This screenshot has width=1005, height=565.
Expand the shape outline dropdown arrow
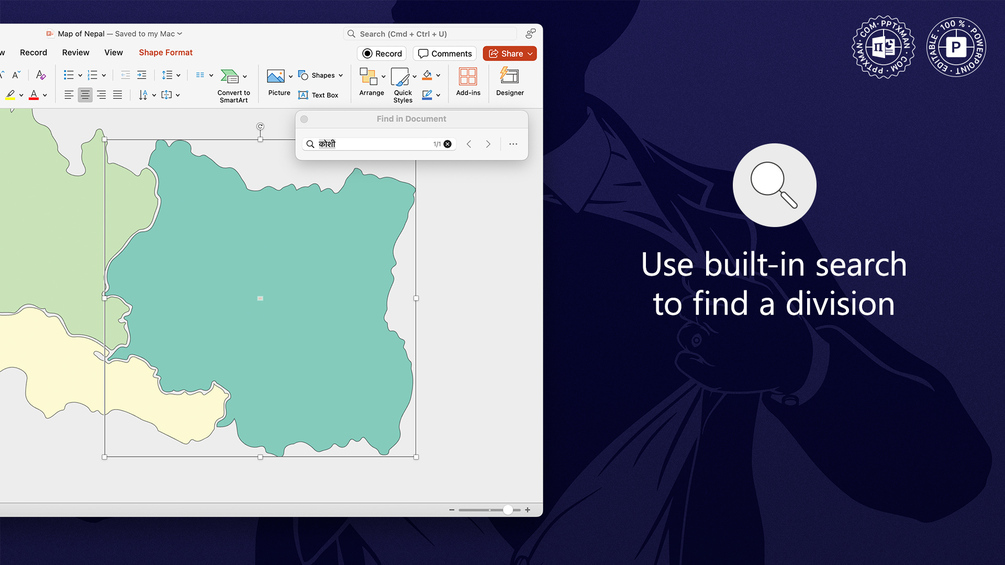[x=438, y=95]
